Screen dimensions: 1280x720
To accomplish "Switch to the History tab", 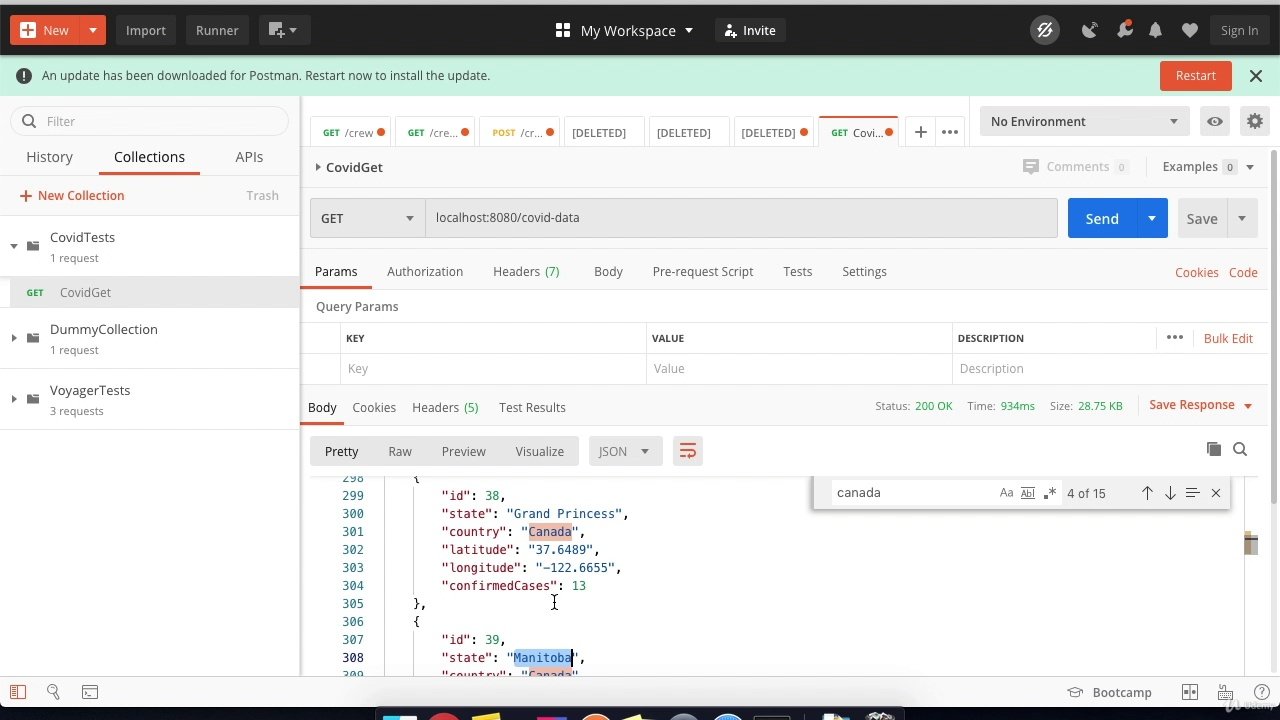I will 49,157.
